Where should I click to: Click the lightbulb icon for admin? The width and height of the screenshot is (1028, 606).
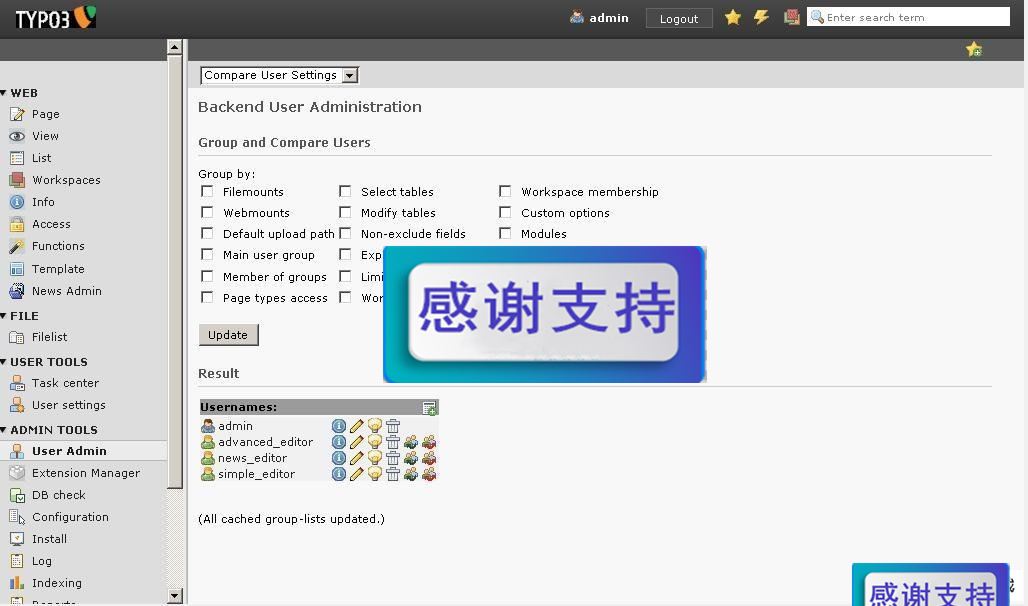(374, 426)
